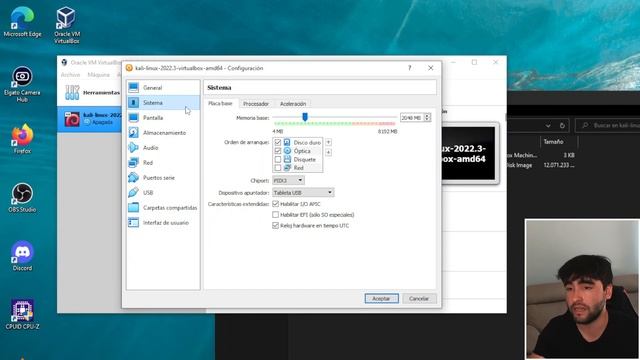Click Memoria base 2048 MB input field

(412, 118)
